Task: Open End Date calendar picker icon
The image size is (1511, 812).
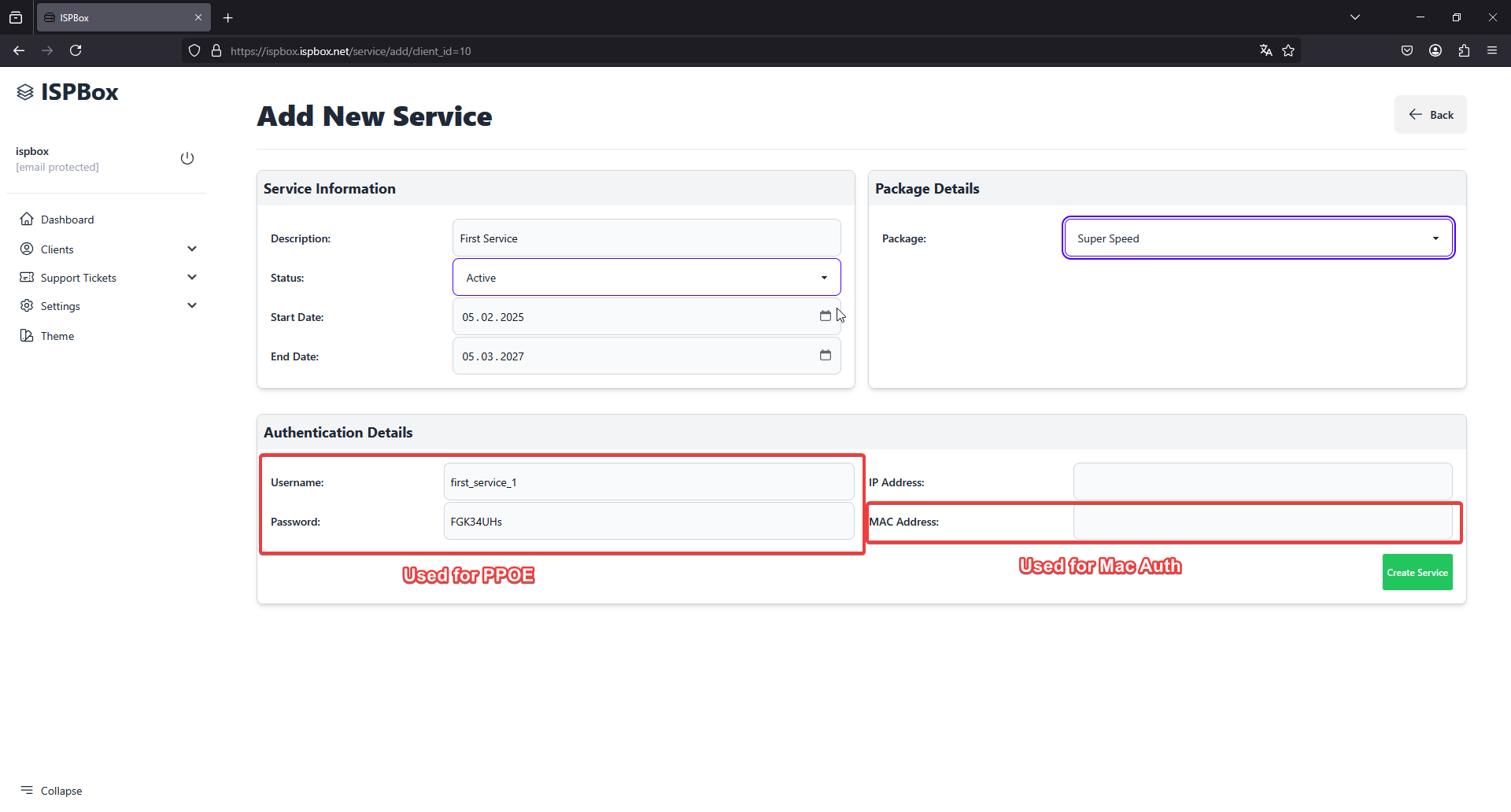Action: (825, 355)
